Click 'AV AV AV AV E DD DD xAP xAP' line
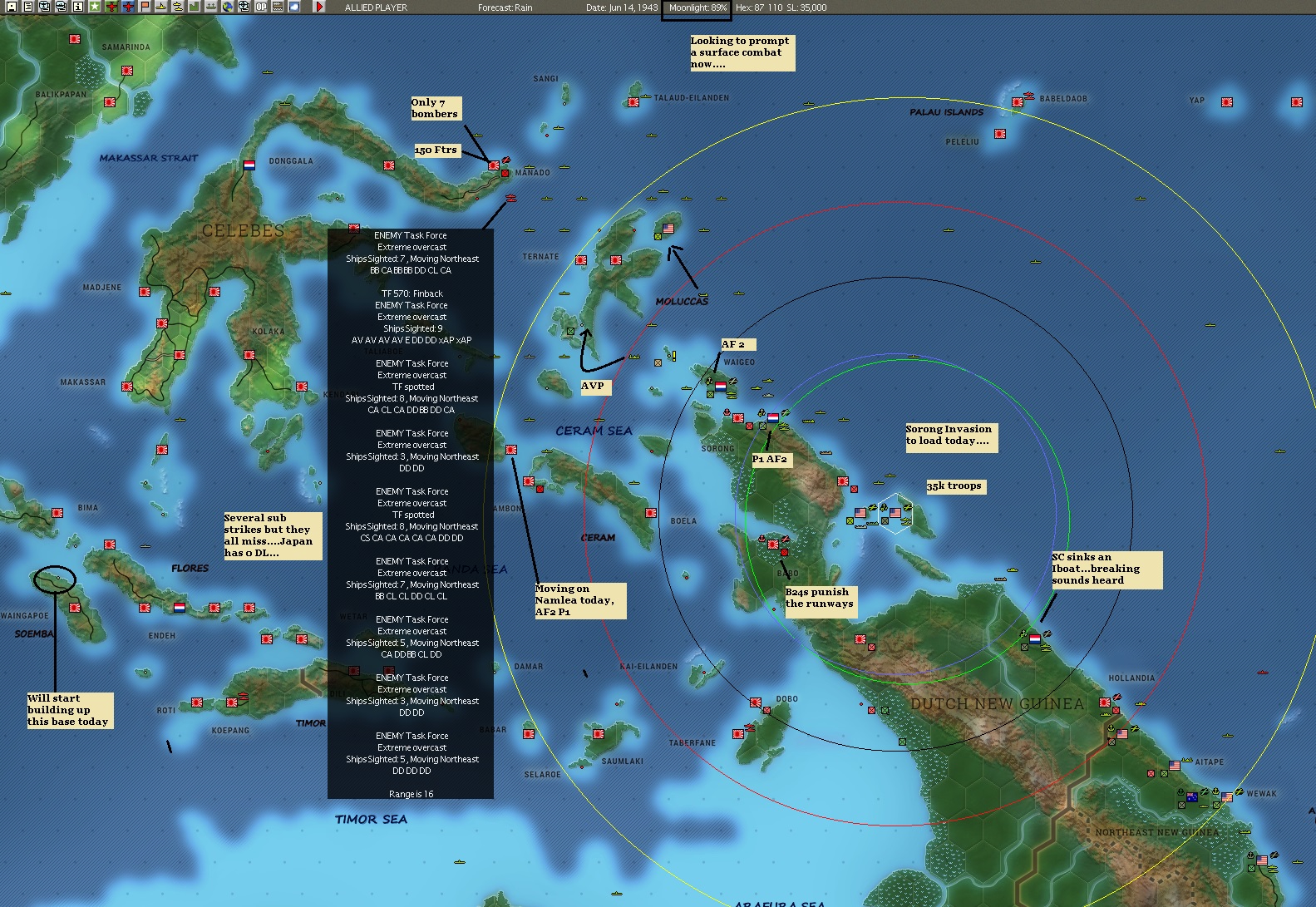 point(412,340)
